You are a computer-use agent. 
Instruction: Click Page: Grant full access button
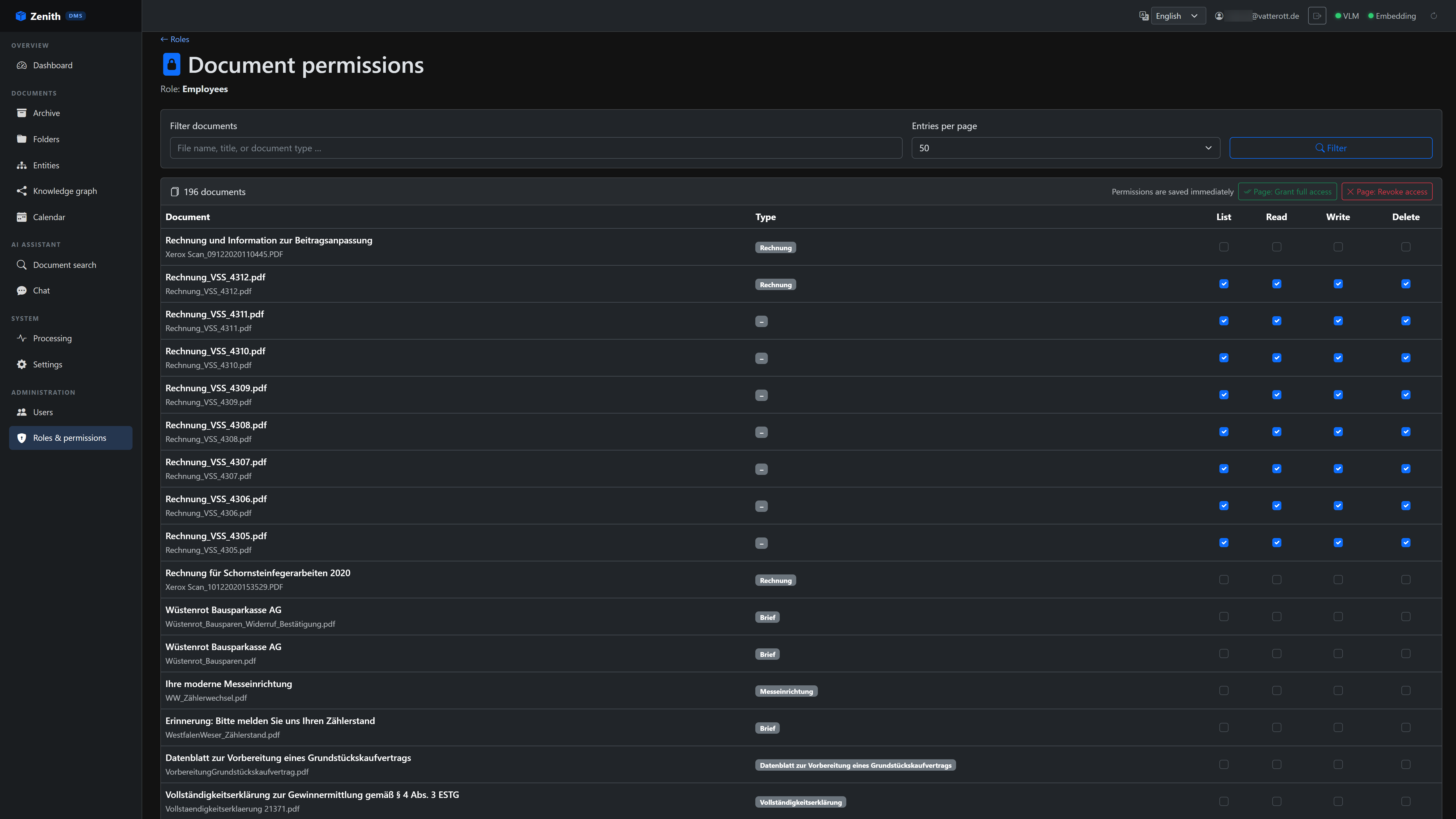click(1287, 192)
